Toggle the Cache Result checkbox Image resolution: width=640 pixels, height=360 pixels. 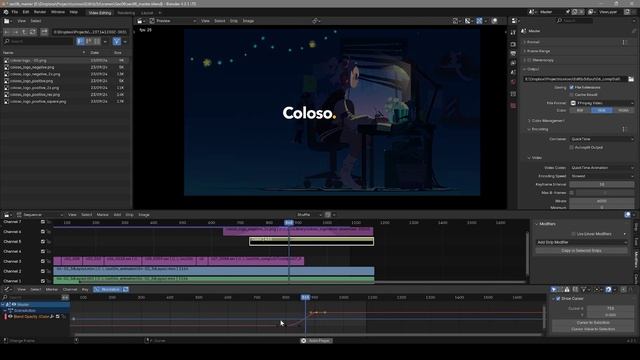point(572,95)
